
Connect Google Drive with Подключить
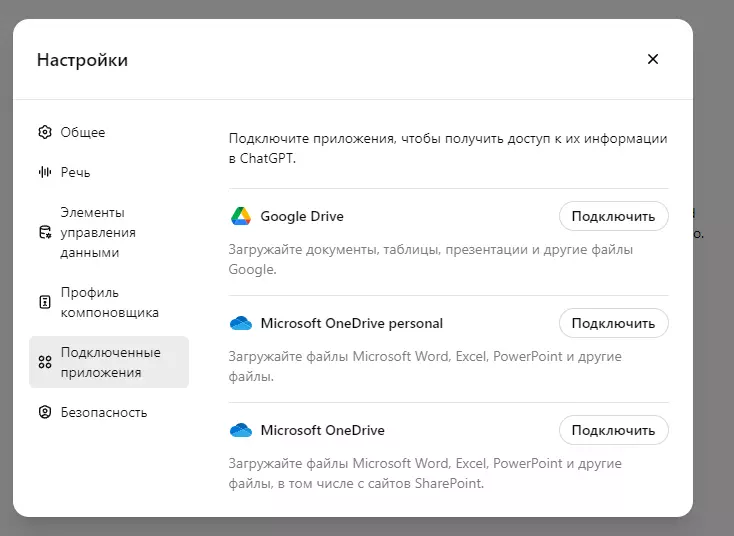[613, 216]
